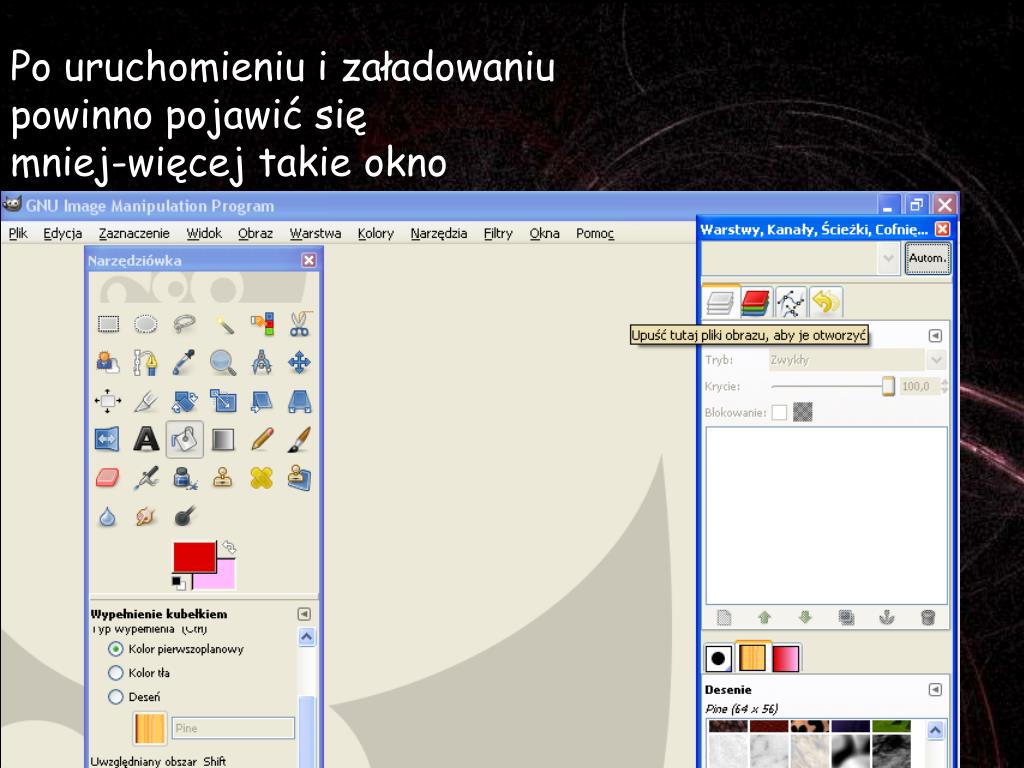Click the red foreground color swatch
The width and height of the screenshot is (1024, 768).
(x=194, y=556)
